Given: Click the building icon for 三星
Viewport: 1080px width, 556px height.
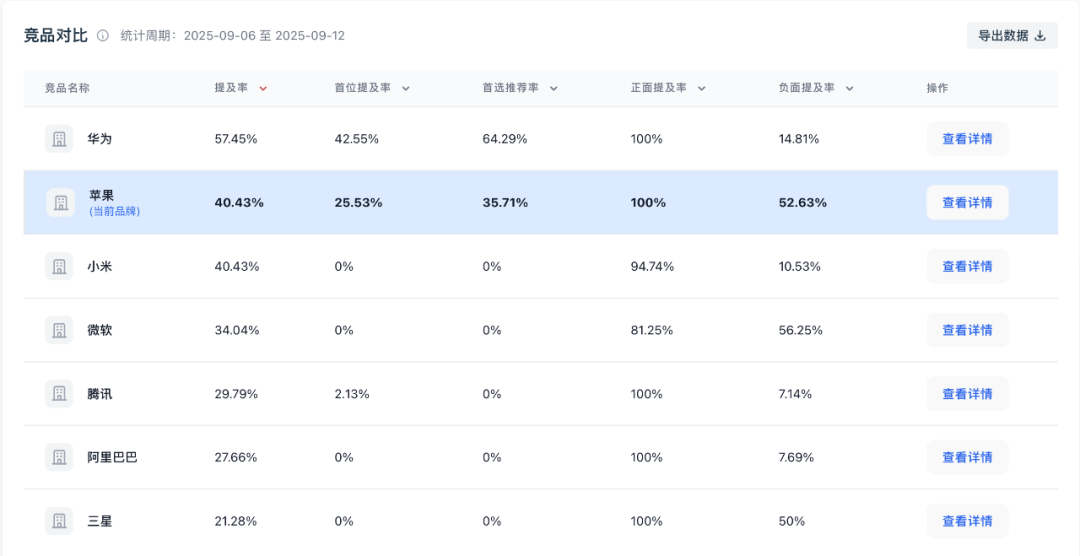Looking at the screenshot, I should click(59, 522).
